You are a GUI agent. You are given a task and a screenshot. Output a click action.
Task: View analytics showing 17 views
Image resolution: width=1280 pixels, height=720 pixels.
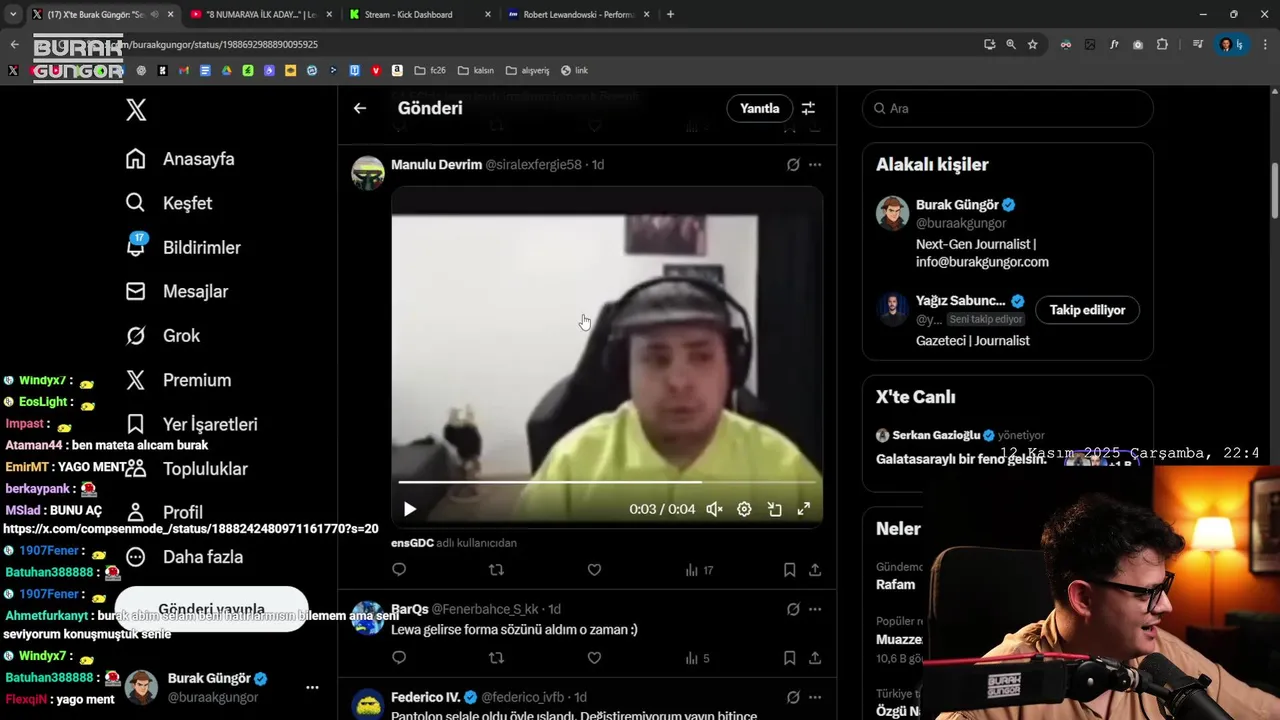tap(699, 570)
